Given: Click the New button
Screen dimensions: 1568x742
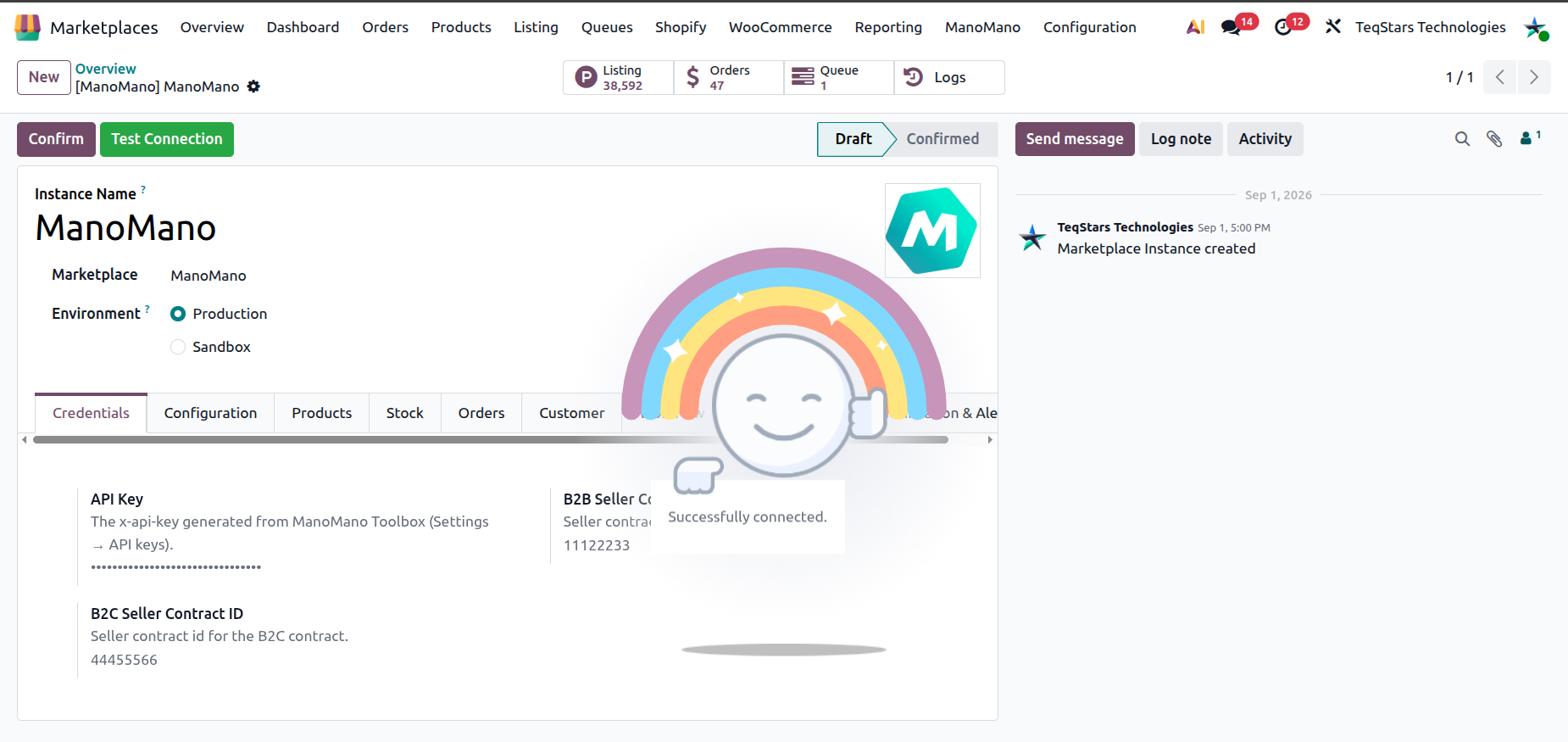Looking at the screenshot, I should (44, 77).
